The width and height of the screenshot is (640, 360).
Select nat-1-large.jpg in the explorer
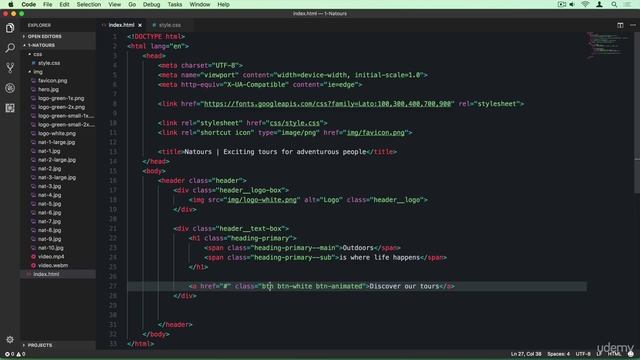click(56, 142)
